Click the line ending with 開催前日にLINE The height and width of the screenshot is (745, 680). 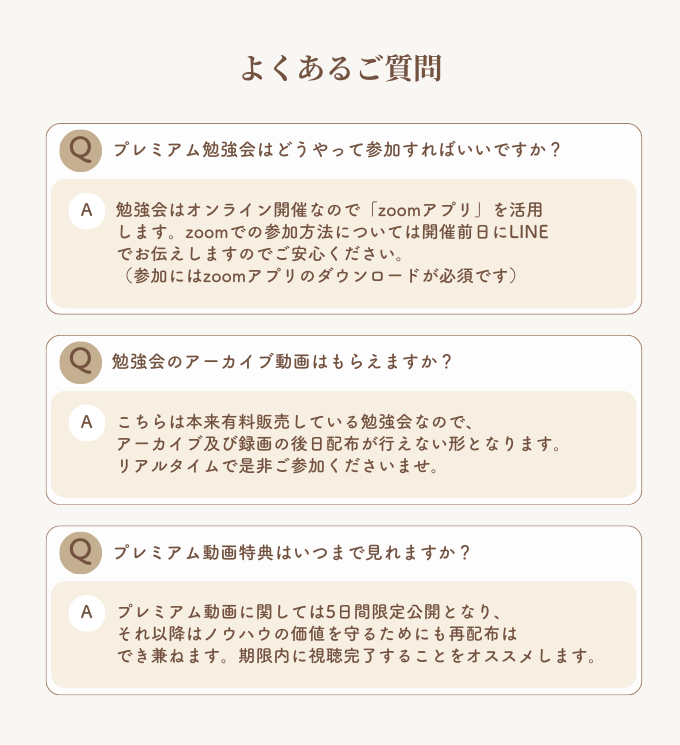click(332, 232)
